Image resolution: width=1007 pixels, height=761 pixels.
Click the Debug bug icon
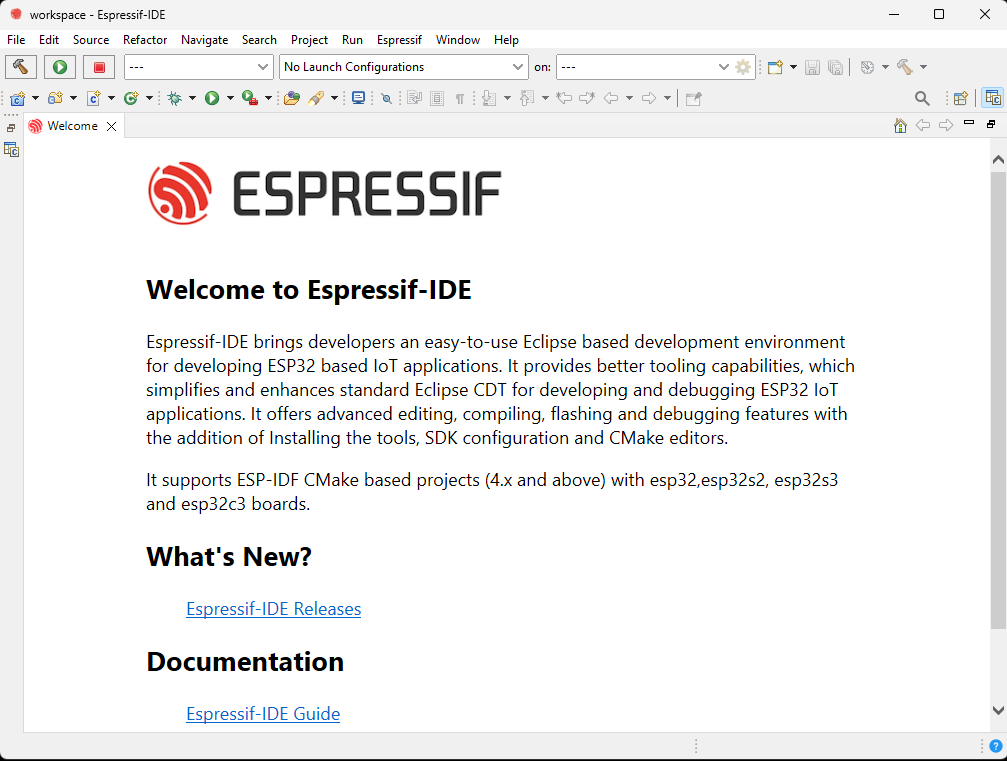pos(174,98)
